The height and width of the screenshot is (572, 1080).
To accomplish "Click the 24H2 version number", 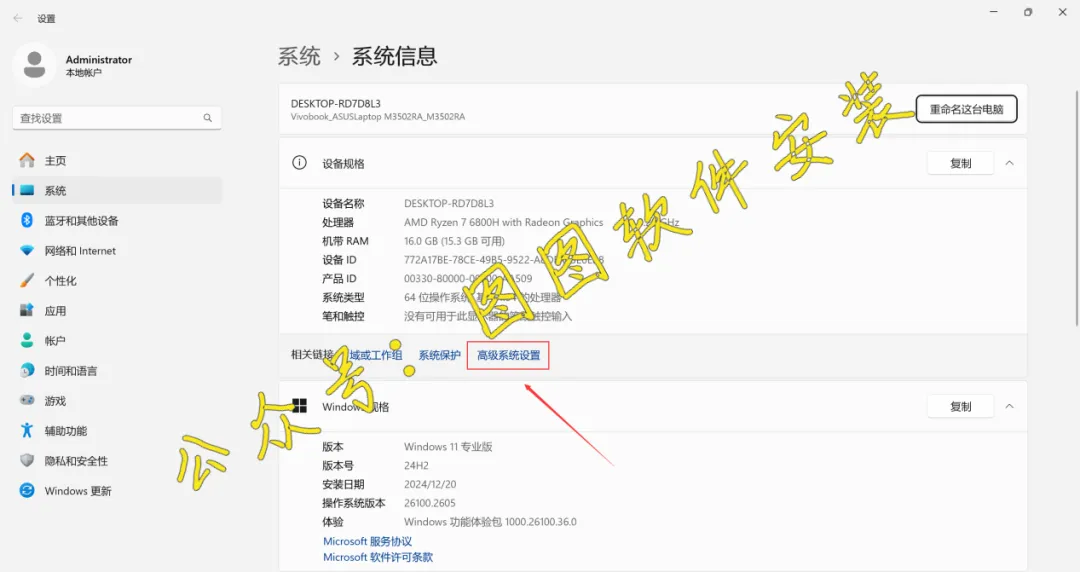I will coord(416,466).
